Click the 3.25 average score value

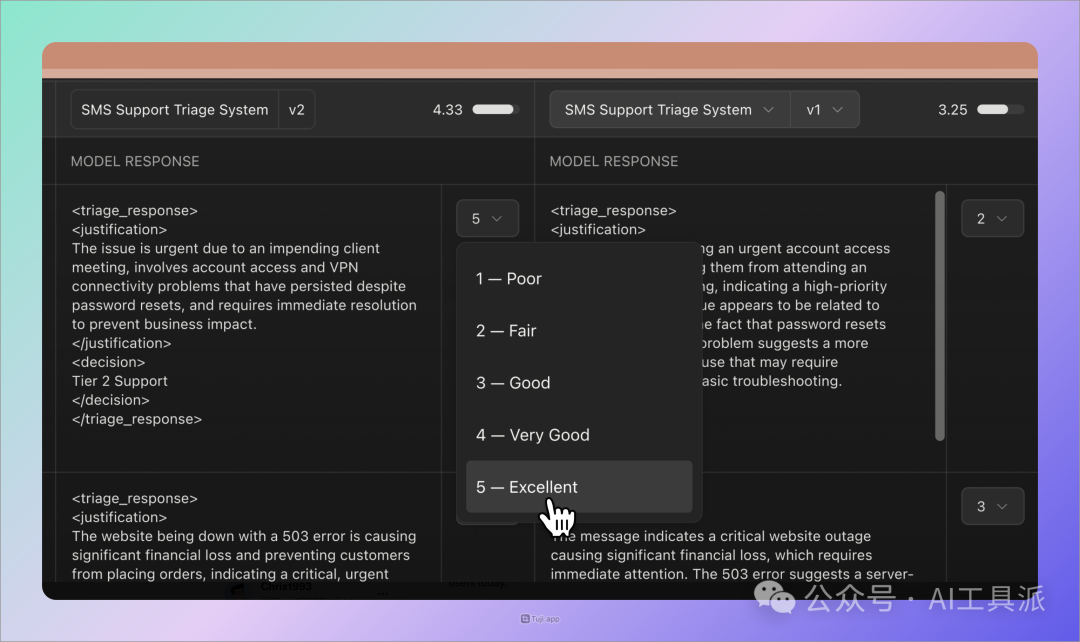click(953, 110)
